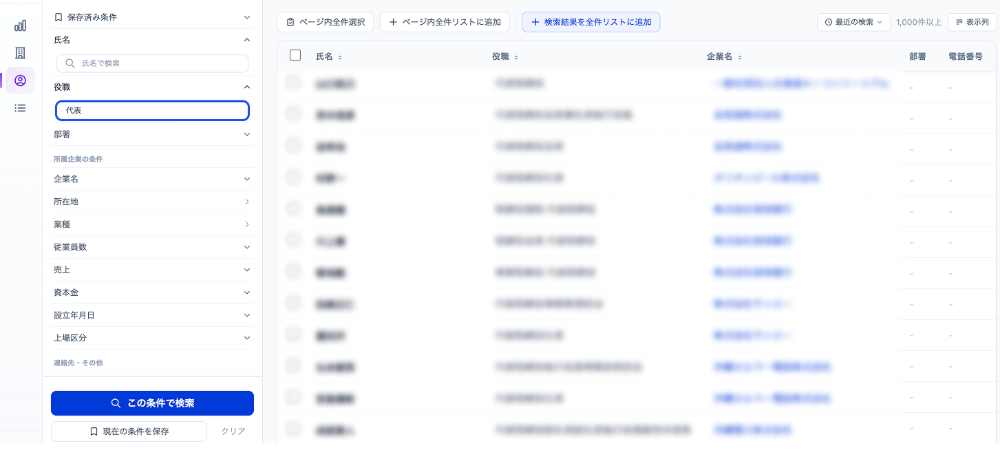The height and width of the screenshot is (450, 1000).
Task: Open the 最近の検索 dropdown
Action: click(x=853, y=22)
